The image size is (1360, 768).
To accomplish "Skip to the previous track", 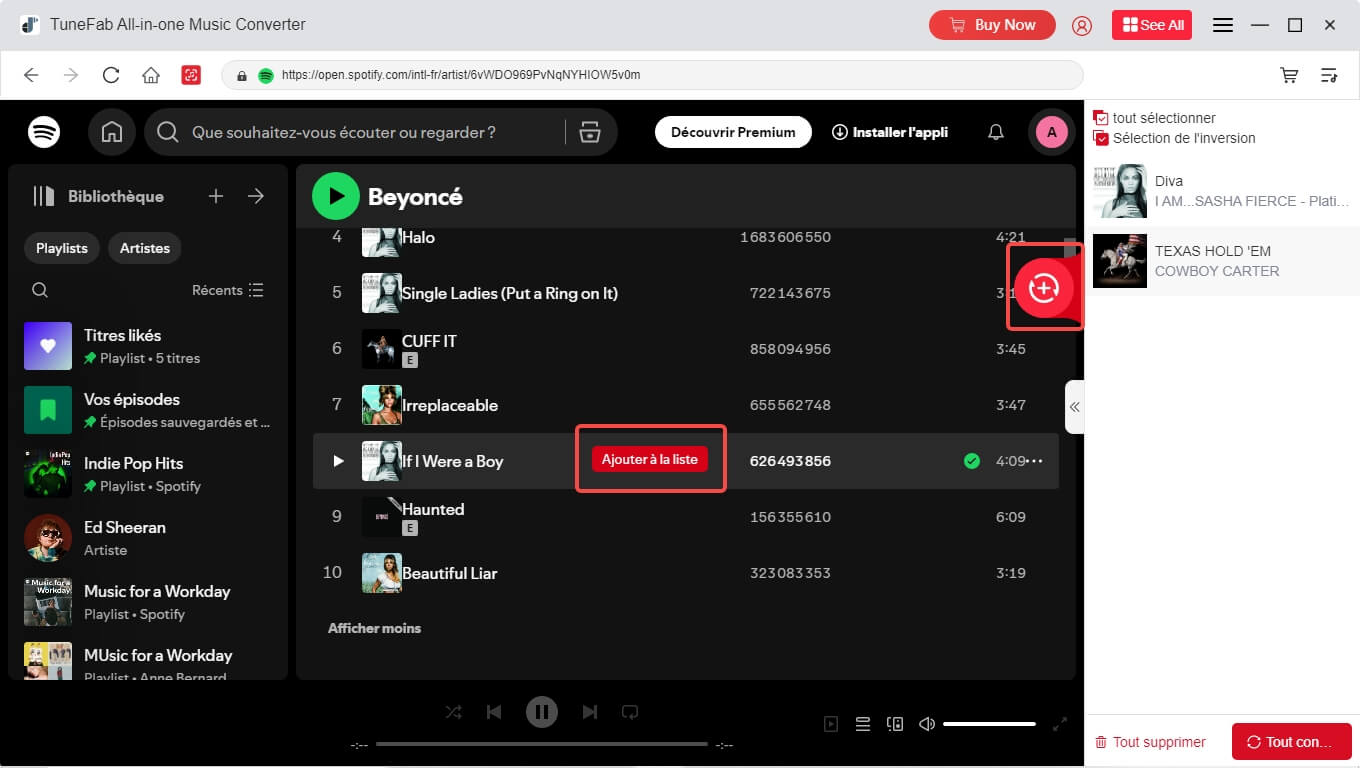I will pos(494,712).
